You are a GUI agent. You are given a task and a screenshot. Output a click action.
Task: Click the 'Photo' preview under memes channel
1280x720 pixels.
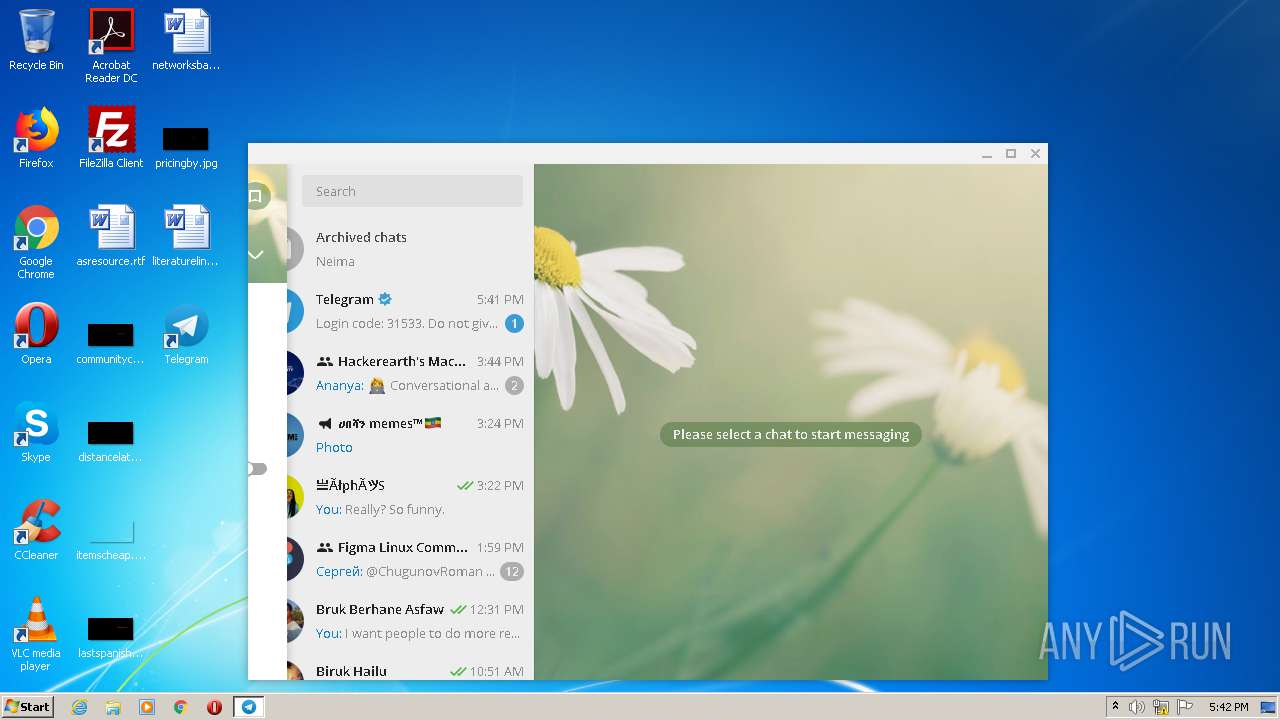(334, 447)
